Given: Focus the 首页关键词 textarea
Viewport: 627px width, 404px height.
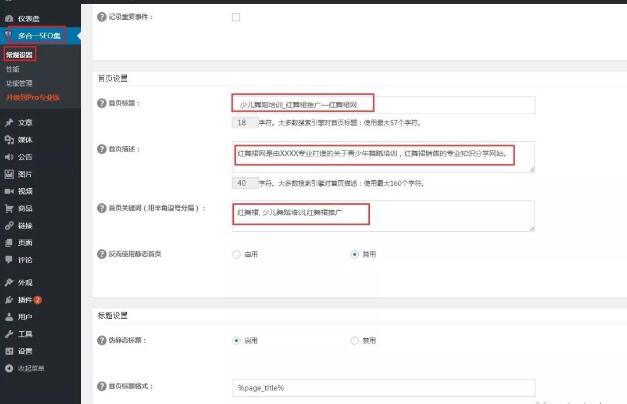Looking at the screenshot, I should 383,216.
